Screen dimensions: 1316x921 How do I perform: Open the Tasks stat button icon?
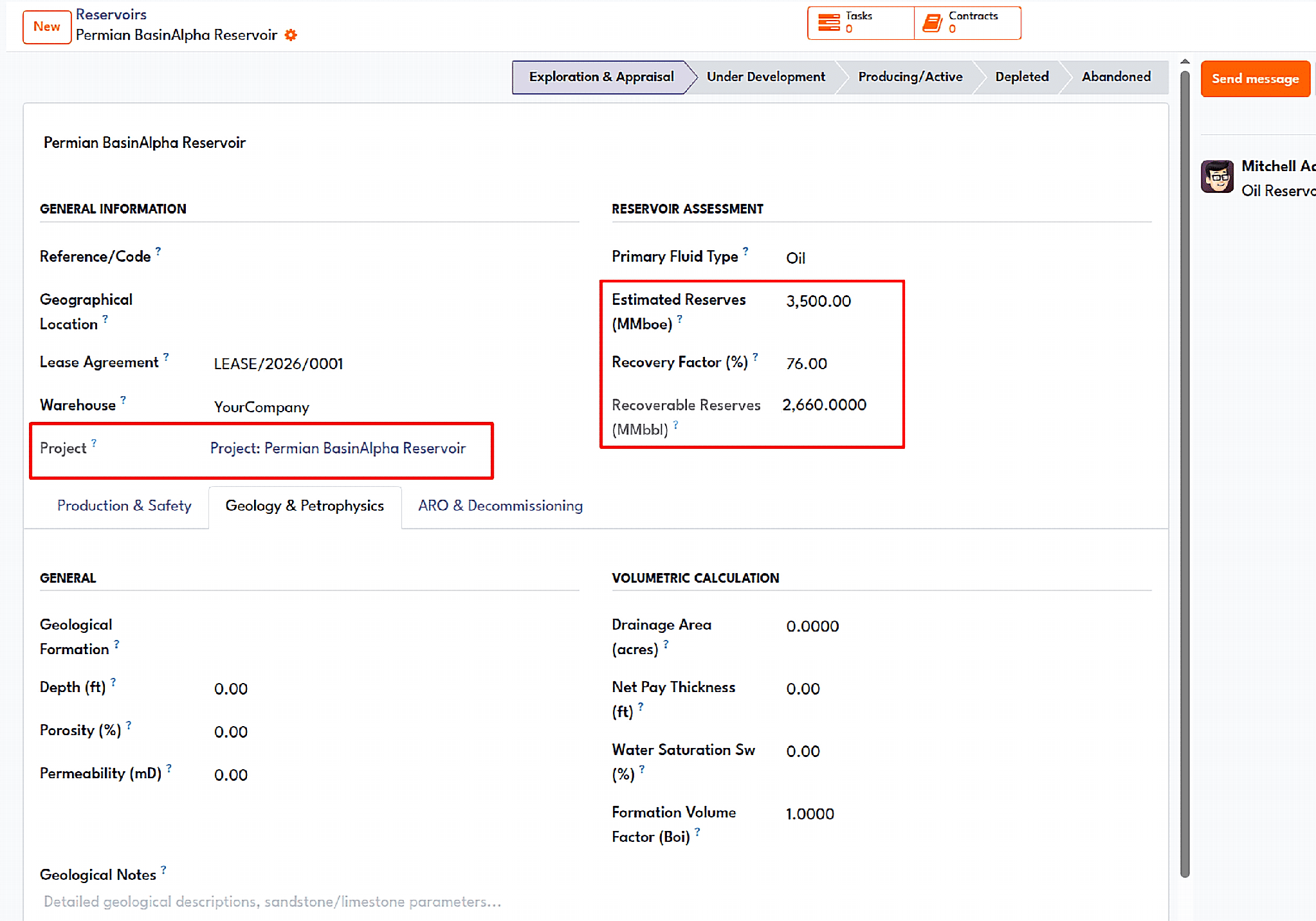point(828,23)
